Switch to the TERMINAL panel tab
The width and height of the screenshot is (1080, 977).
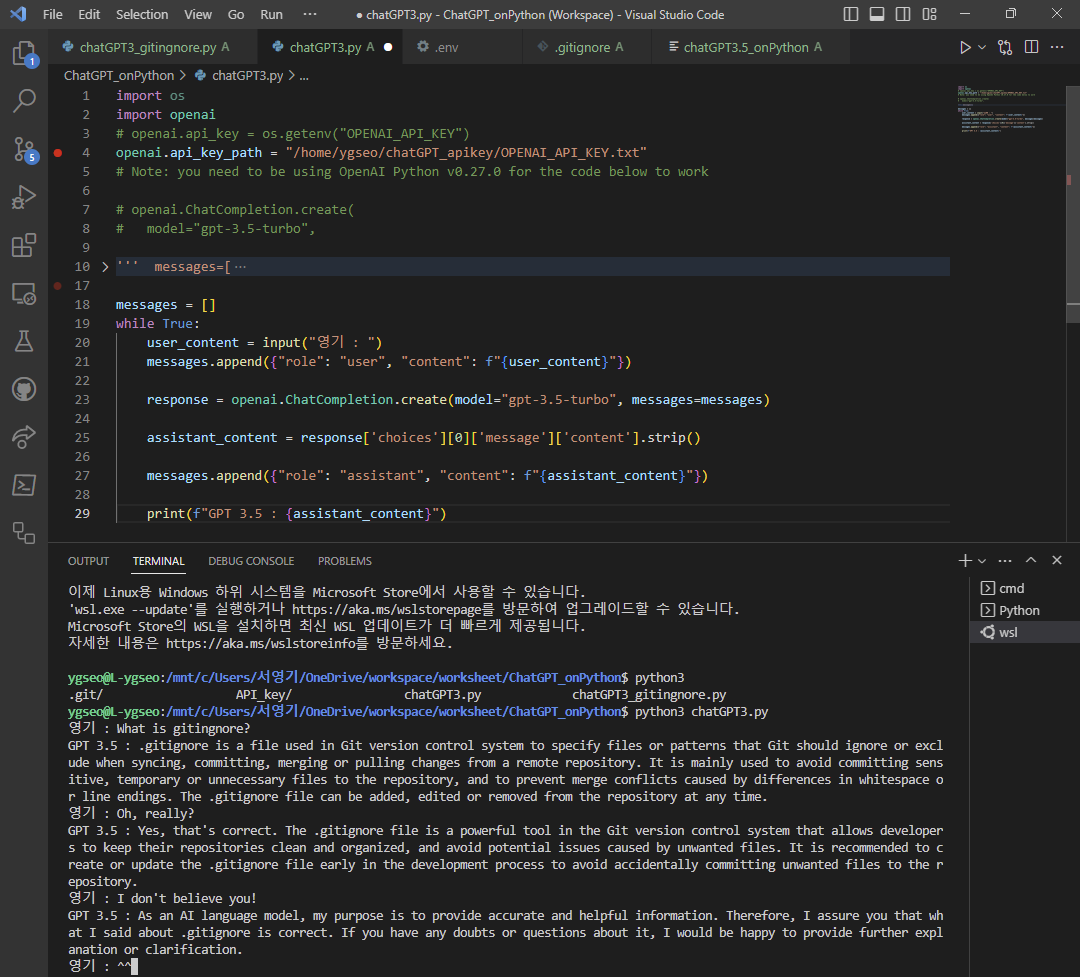tap(158, 561)
